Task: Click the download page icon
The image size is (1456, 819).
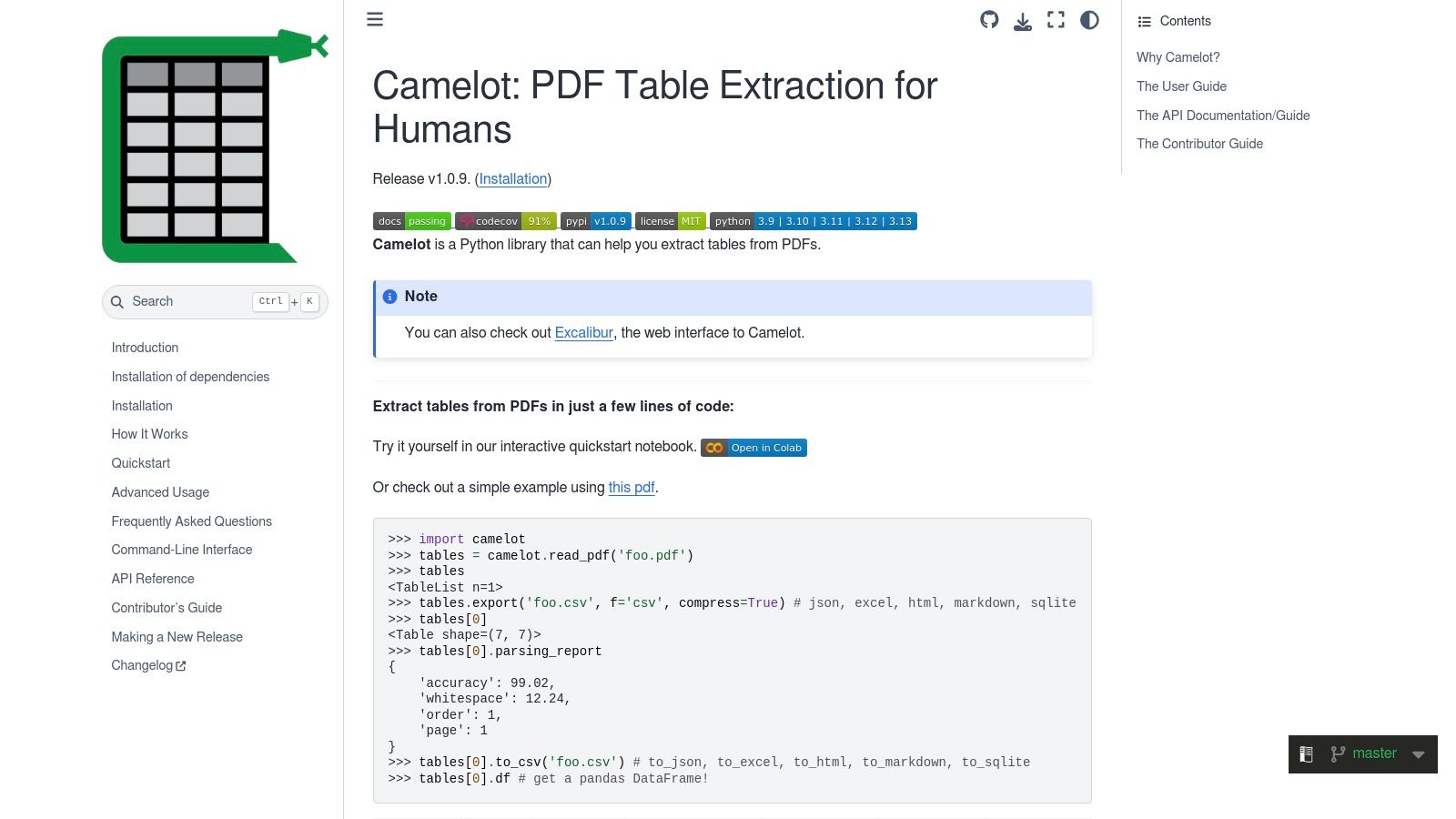Action: 1023,21
